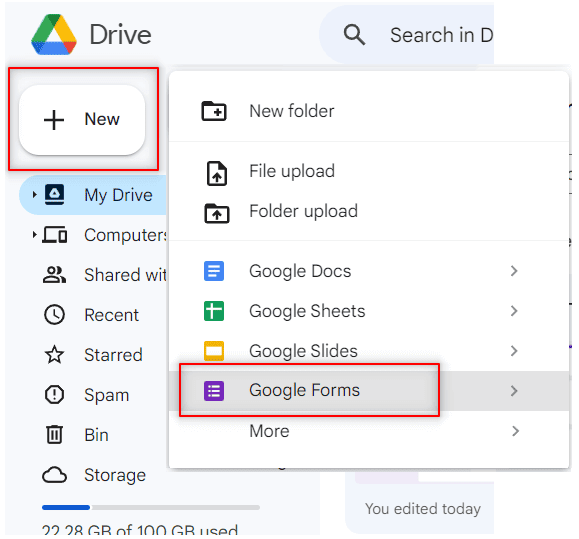Image resolution: width=579 pixels, height=539 pixels.
Task: Click the Google Slides yellow icon
Action: click(214, 351)
